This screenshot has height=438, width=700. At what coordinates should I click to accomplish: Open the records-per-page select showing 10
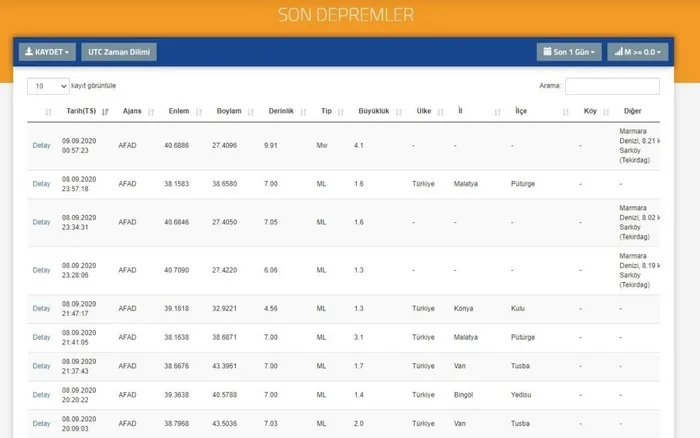pyautogui.click(x=48, y=86)
